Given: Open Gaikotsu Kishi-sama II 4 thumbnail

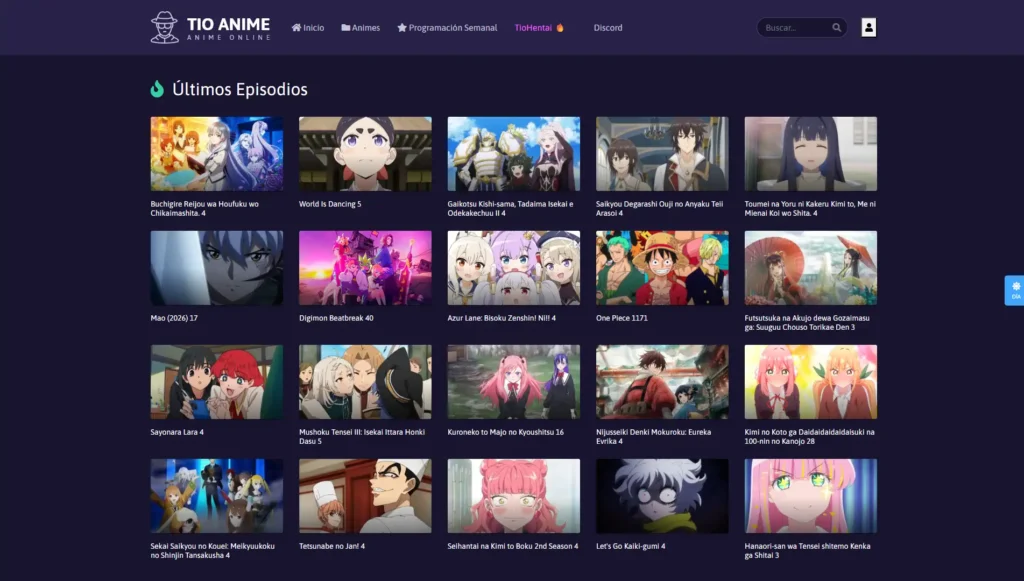Looking at the screenshot, I should click(514, 154).
